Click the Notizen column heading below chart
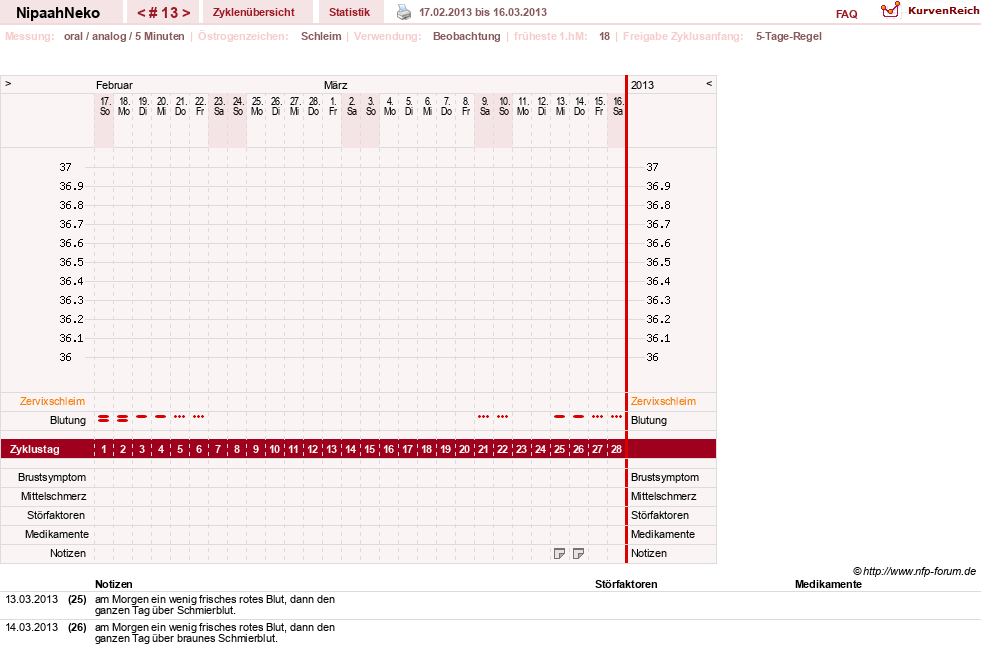 [114, 584]
